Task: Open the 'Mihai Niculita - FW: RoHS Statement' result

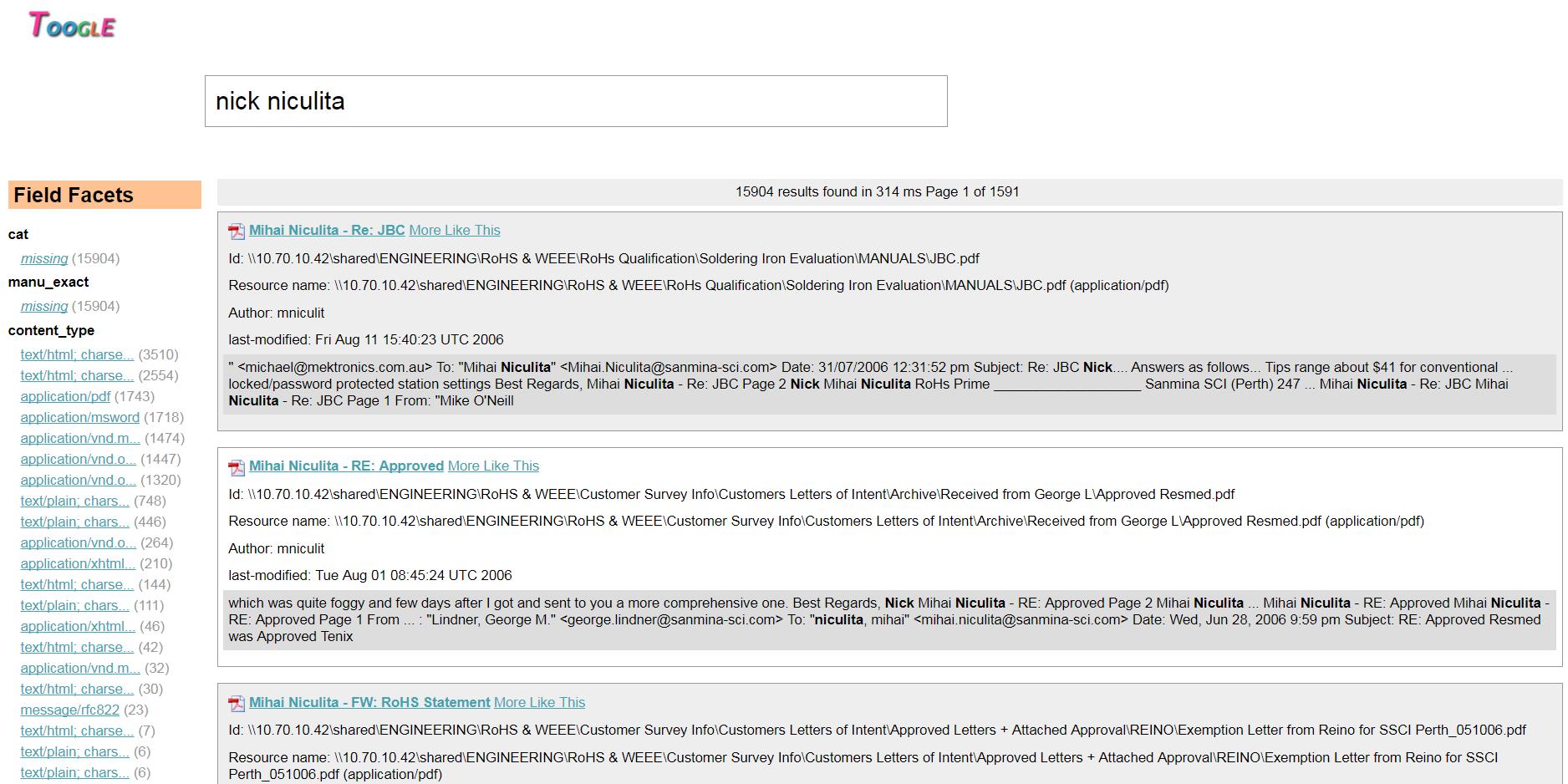Action: click(x=369, y=702)
